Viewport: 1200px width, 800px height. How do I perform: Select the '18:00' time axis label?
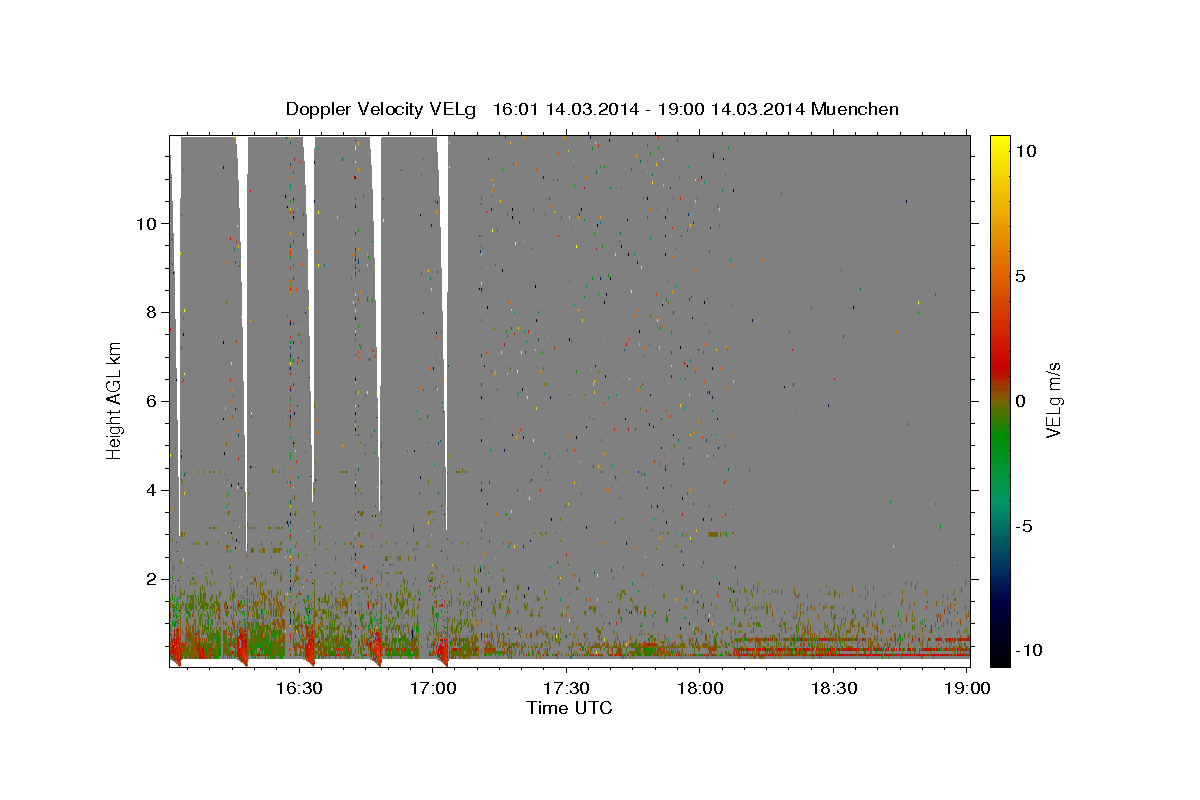click(701, 688)
